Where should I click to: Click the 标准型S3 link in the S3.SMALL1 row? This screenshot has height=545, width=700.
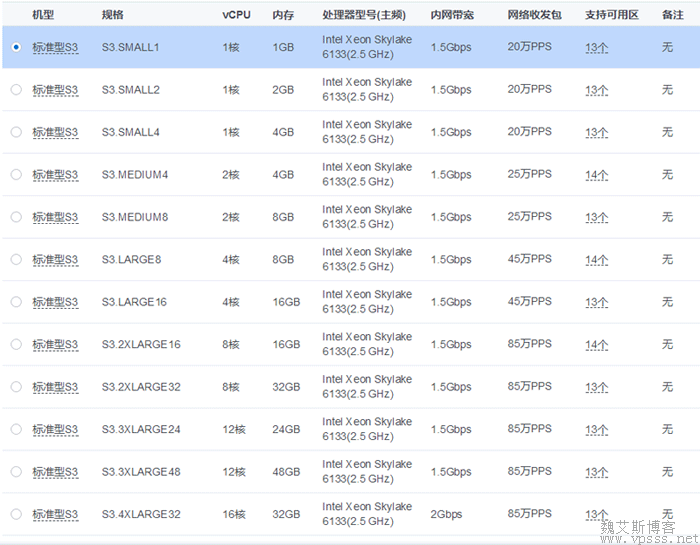pyautogui.click(x=55, y=47)
